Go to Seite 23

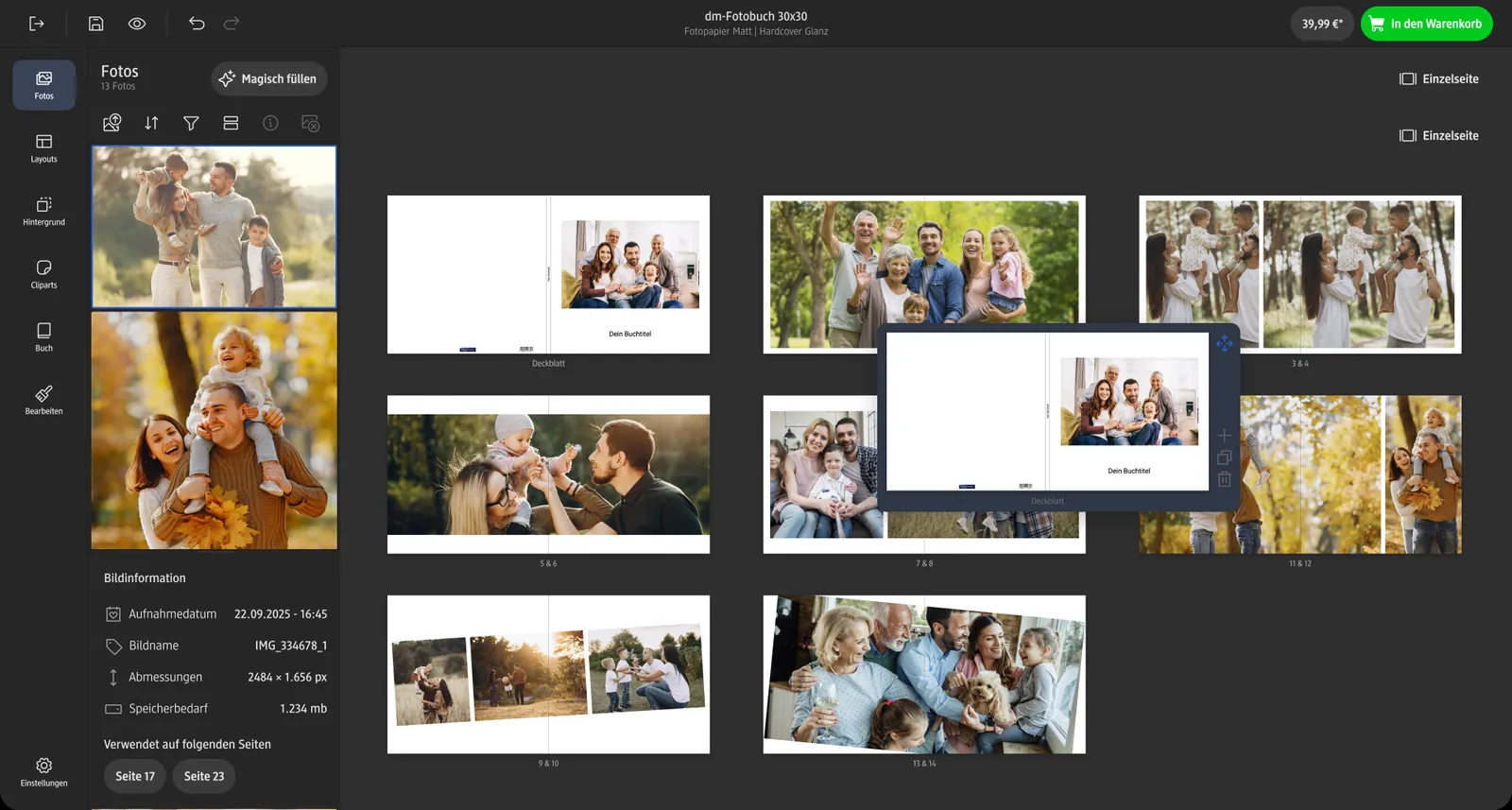pyautogui.click(x=204, y=776)
